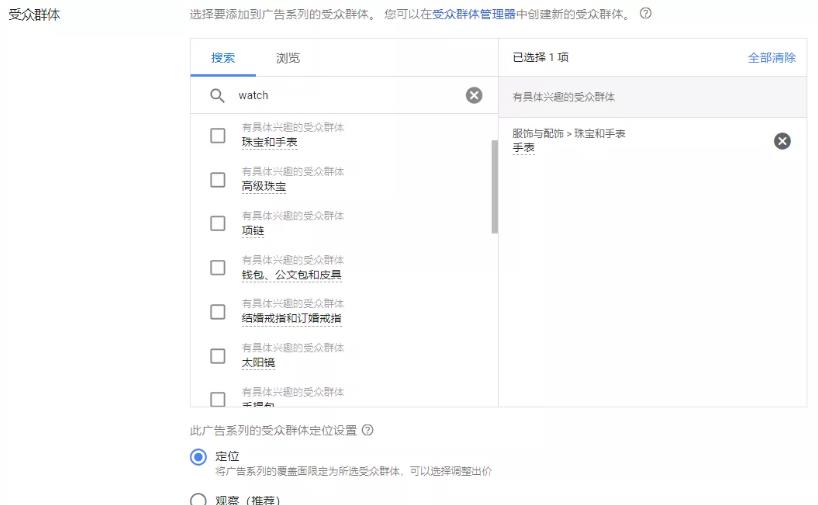Select the 太阳镜 audience checkbox
This screenshot has height=505, width=818.
click(x=218, y=356)
